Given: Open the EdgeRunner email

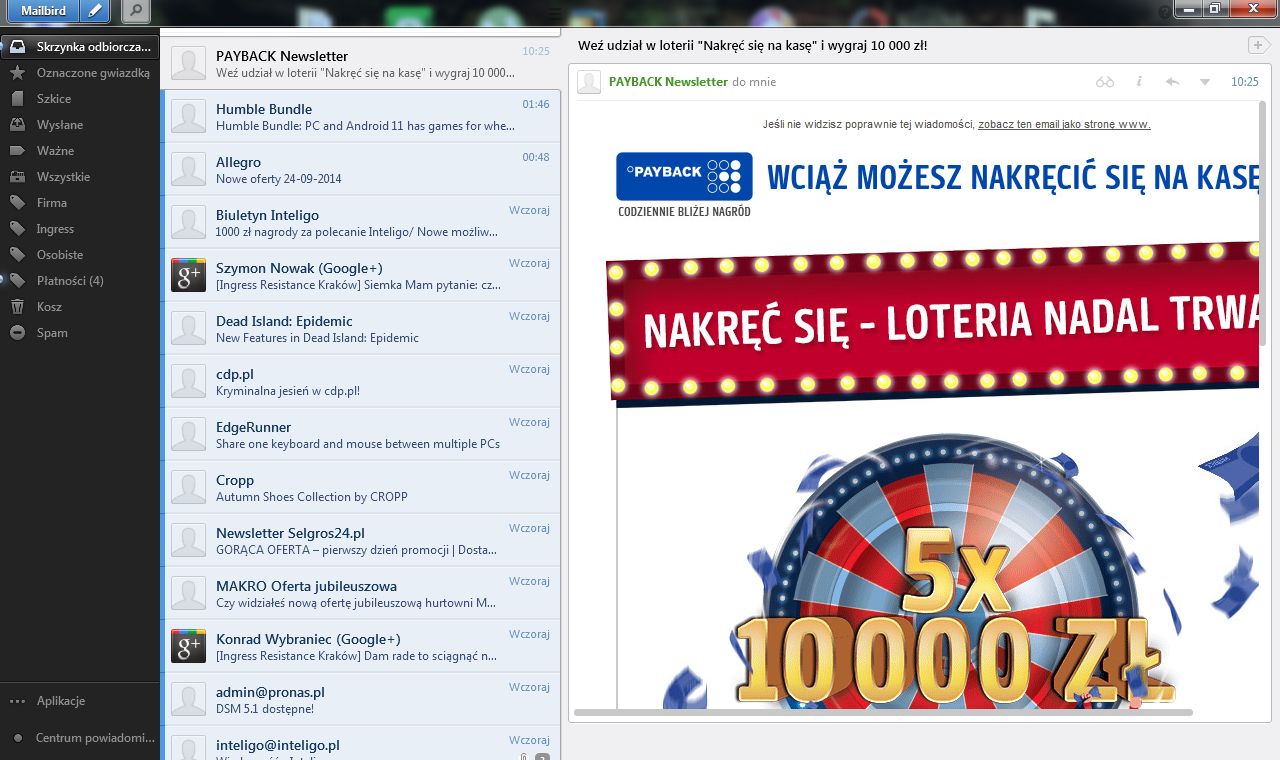Looking at the screenshot, I should pos(361,434).
